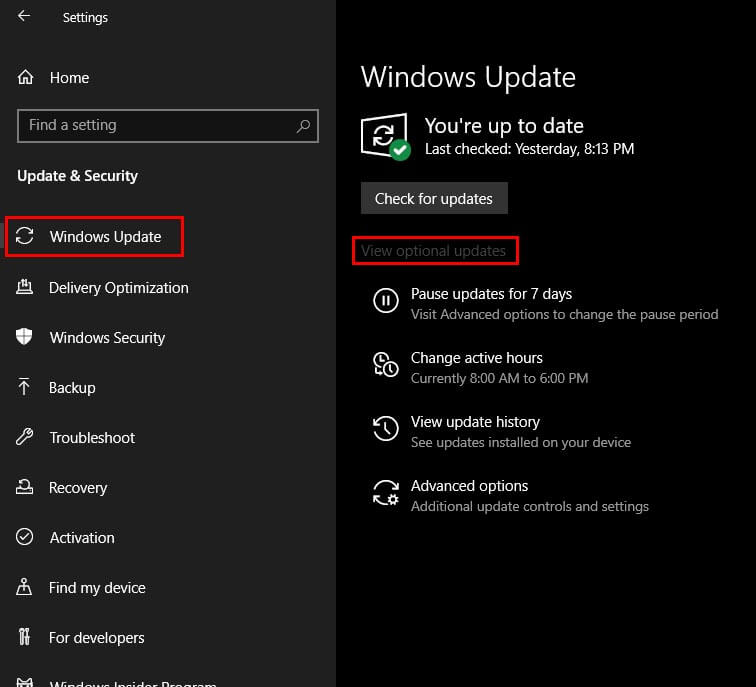Click 'Additional update controls and settings' text
756x687 pixels.
pos(530,507)
